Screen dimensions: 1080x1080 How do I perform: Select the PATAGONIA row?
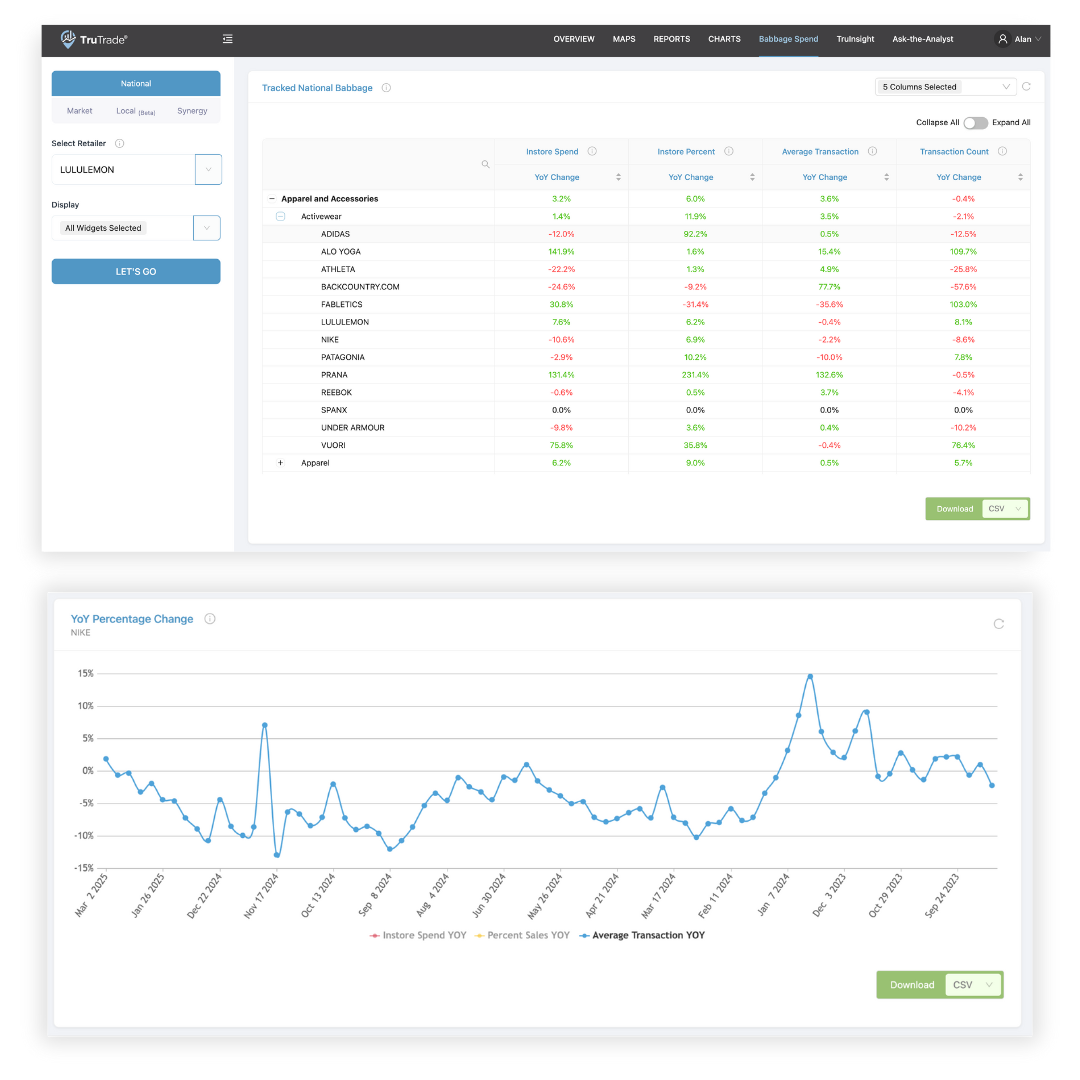pyautogui.click(x=646, y=357)
